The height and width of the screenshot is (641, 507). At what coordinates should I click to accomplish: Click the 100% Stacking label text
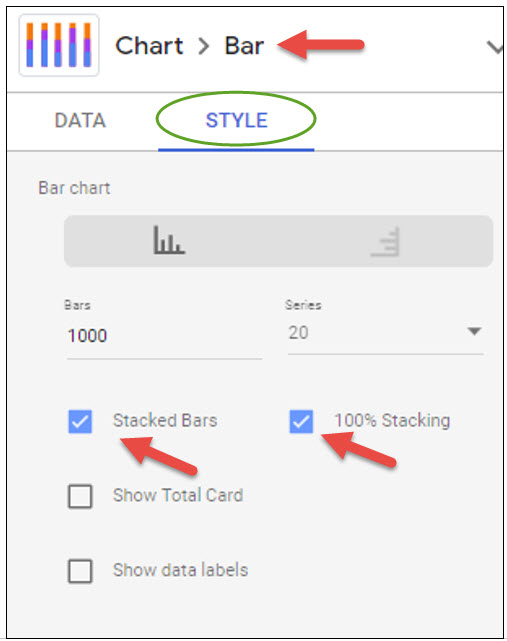(x=393, y=421)
